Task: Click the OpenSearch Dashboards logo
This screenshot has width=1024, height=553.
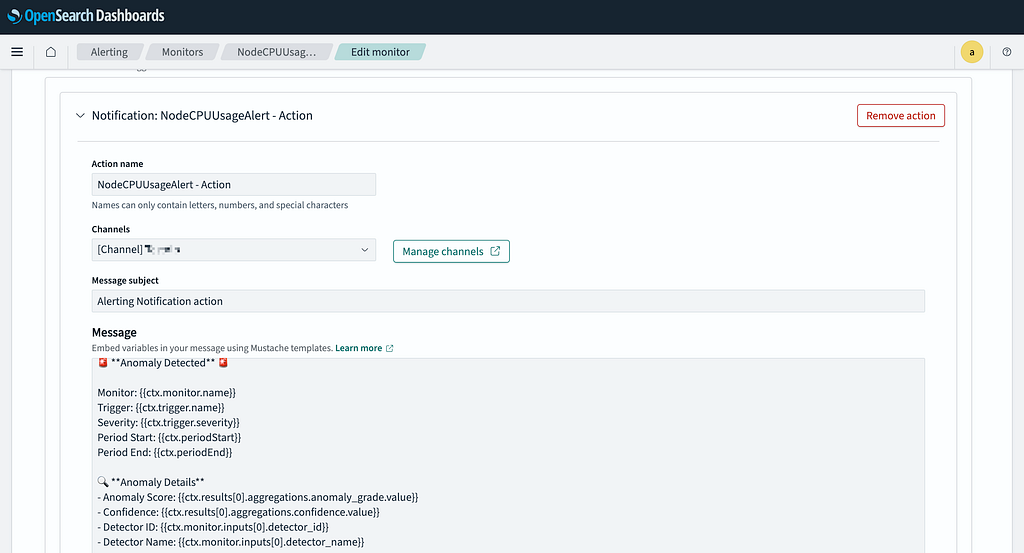Action: pyautogui.click(x=86, y=16)
